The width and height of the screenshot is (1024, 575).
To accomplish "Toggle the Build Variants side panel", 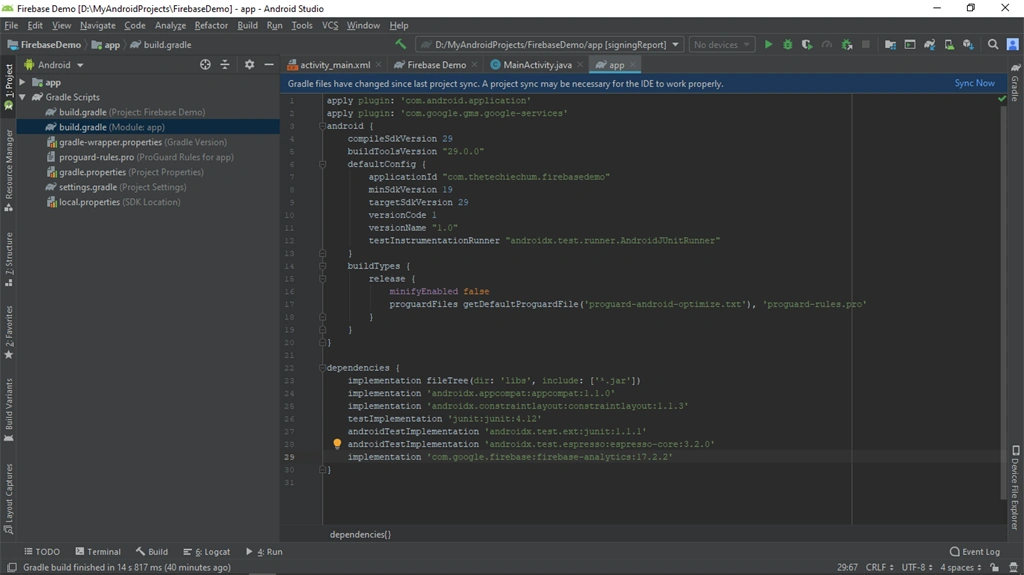I will tap(8, 410).
